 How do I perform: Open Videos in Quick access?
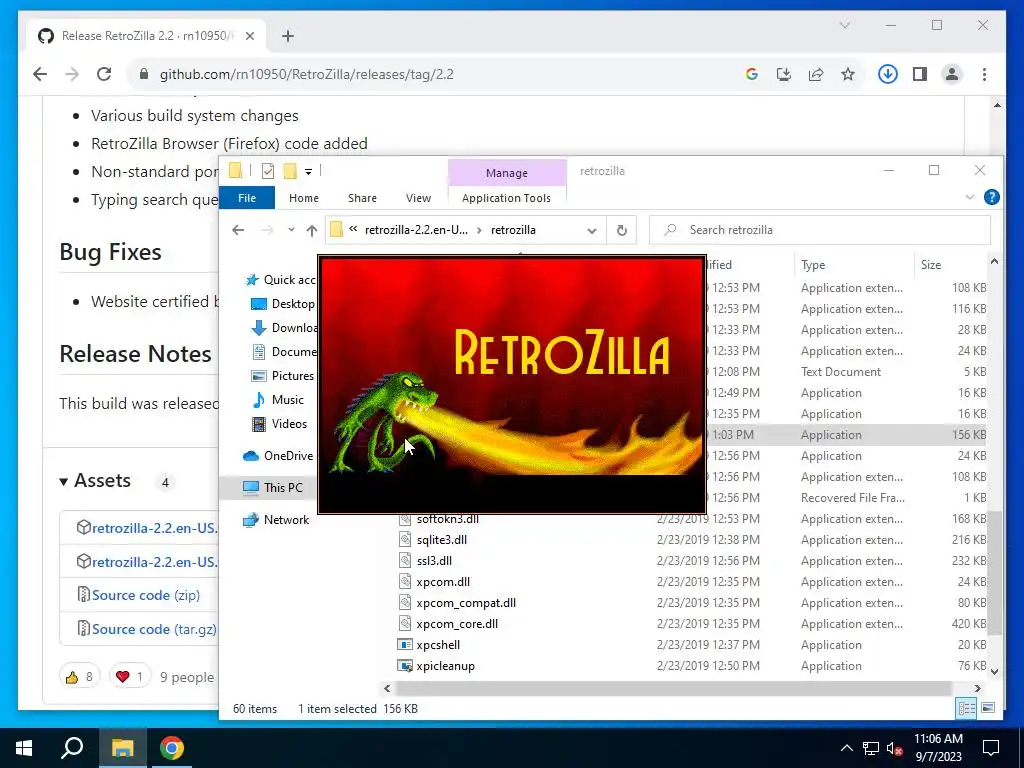(280, 424)
